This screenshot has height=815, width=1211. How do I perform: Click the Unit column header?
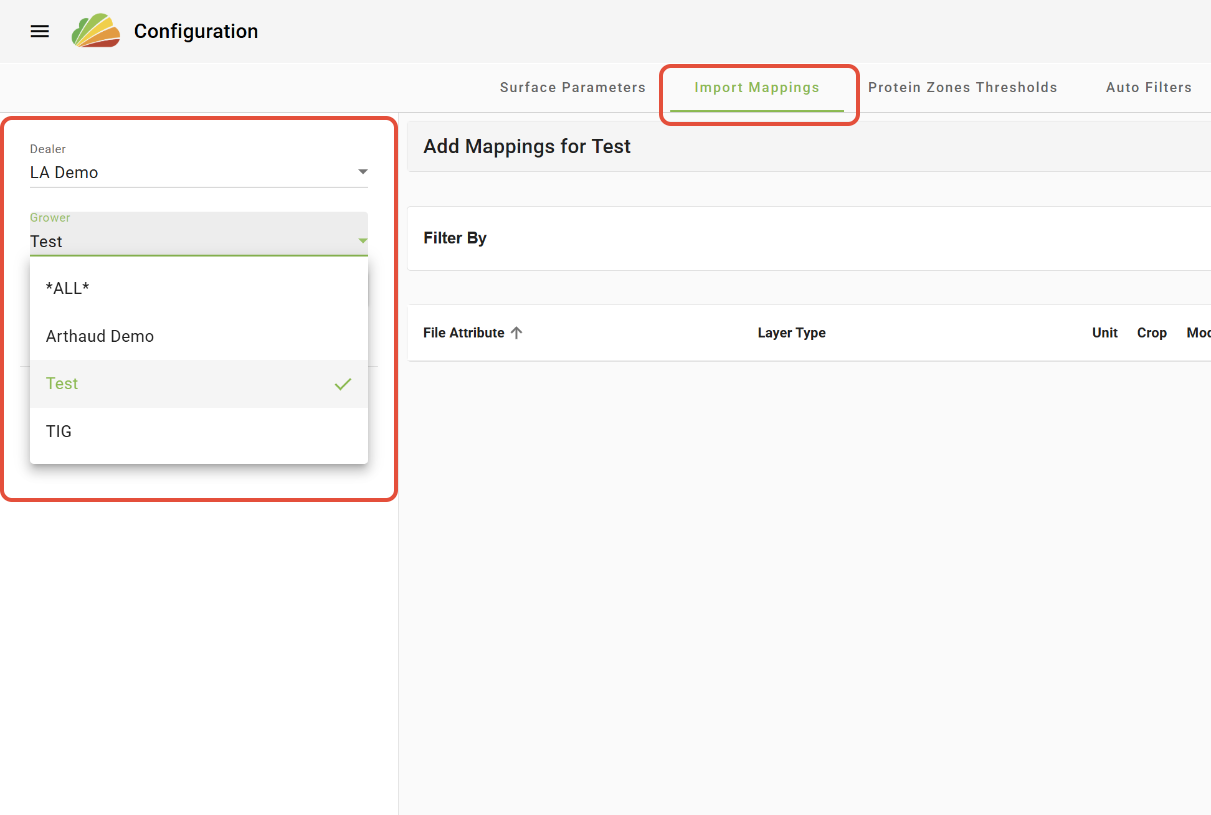click(1104, 333)
